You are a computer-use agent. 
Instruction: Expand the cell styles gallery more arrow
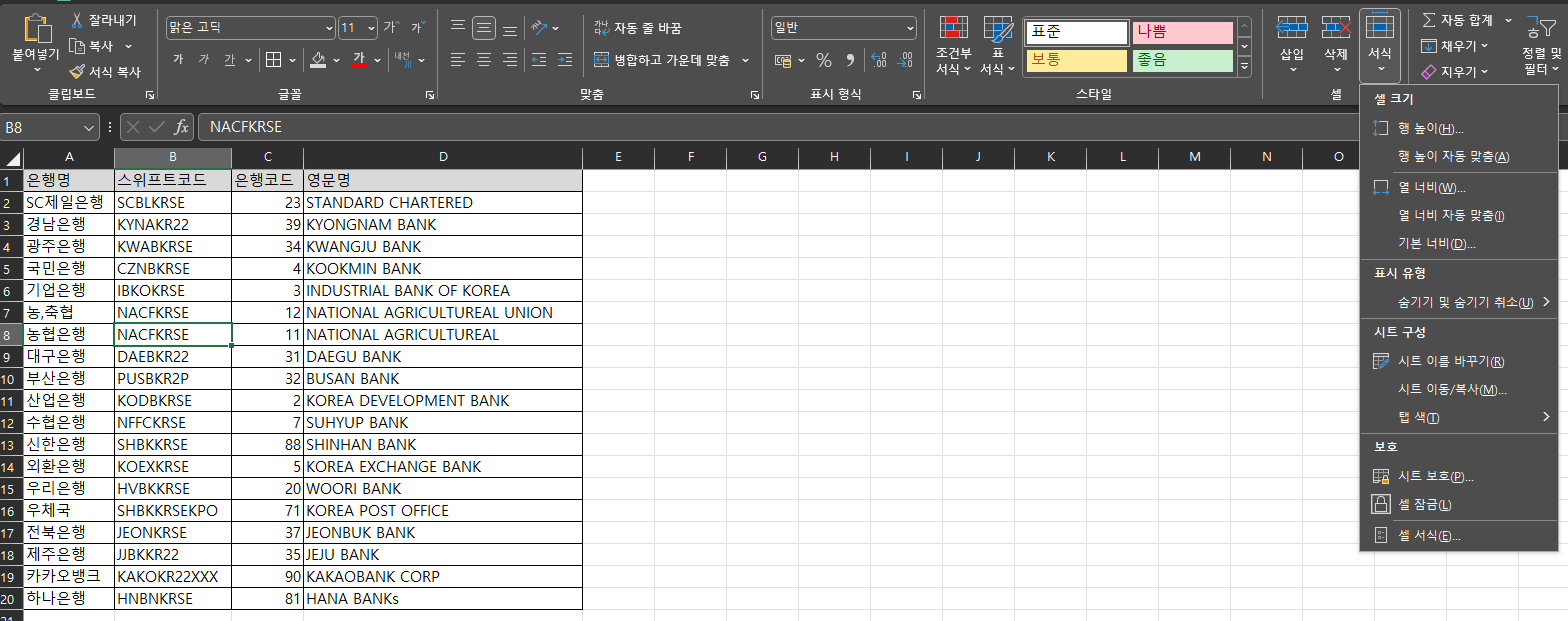coord(1244,67)
